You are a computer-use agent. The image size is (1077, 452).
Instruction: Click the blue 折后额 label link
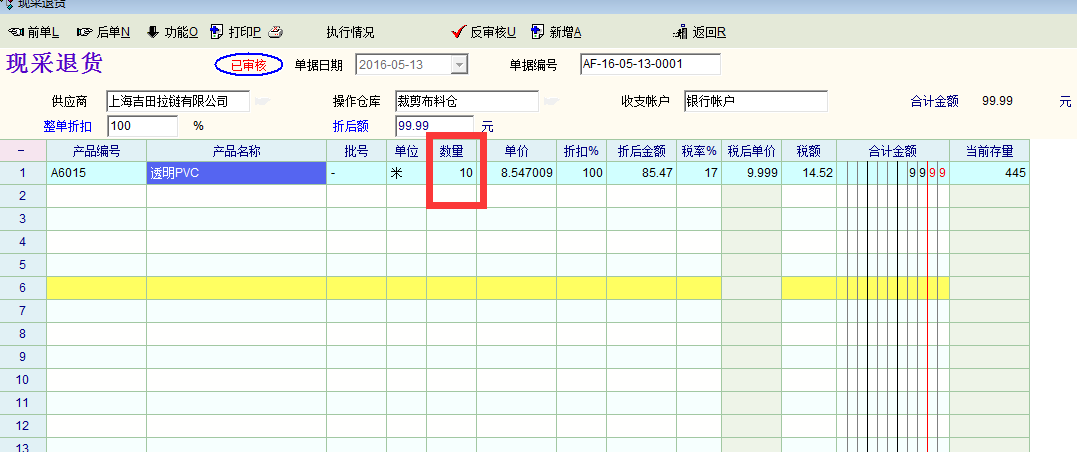tap(350, 126)
